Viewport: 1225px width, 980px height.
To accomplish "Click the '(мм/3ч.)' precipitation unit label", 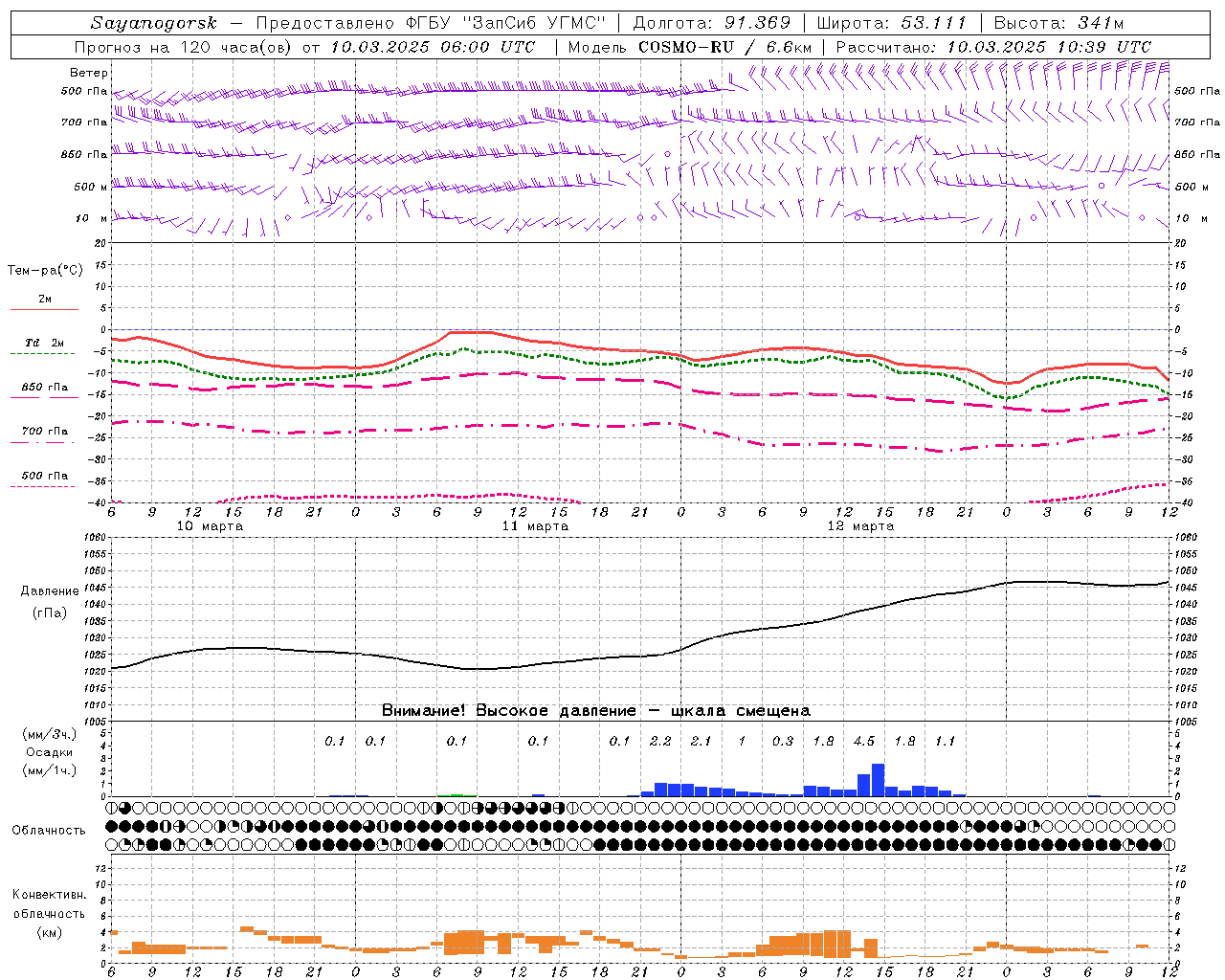I will [50, 734].
